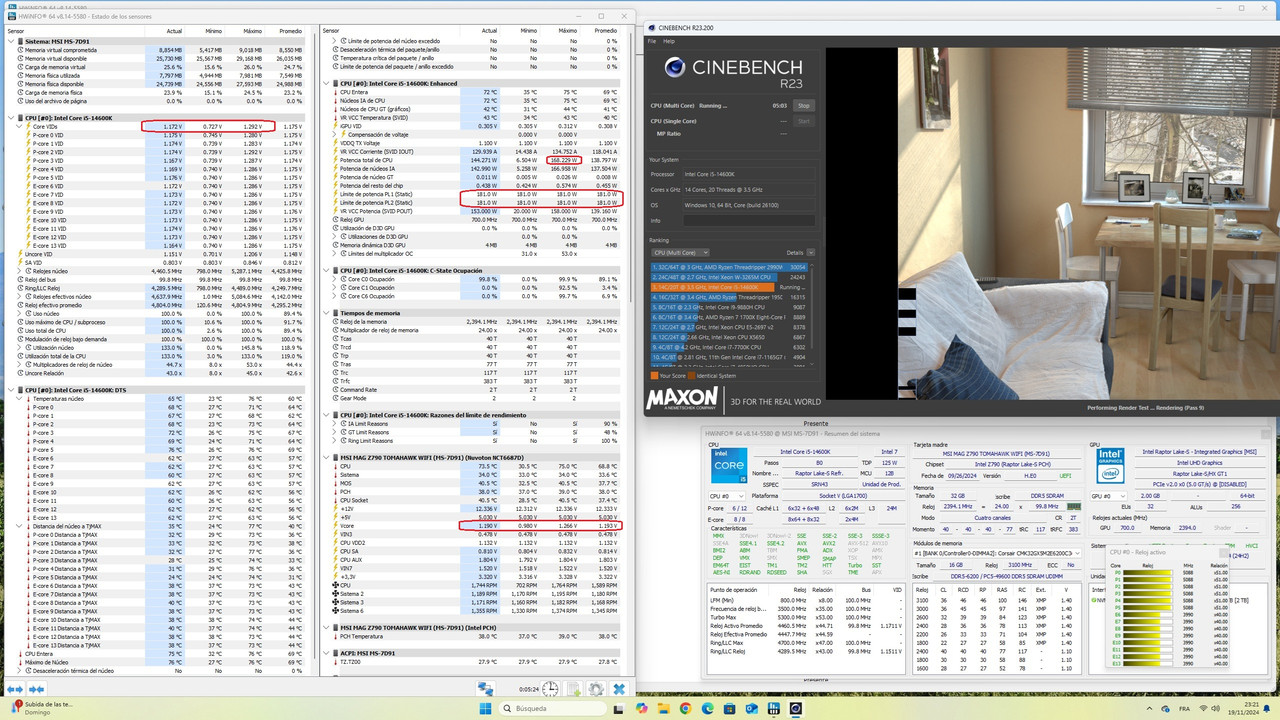The width and height of the screenshot is (1280, 720).
Task: Open the network/remote monitors icon in HWiNFO footer
Action: pyautogui.click(x=486, y=689)
